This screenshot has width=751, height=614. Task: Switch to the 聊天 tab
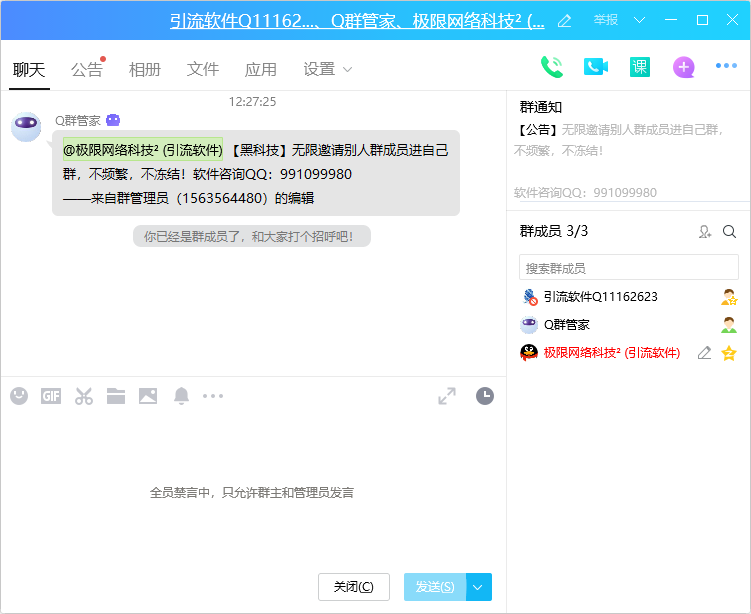pos(29,69)
